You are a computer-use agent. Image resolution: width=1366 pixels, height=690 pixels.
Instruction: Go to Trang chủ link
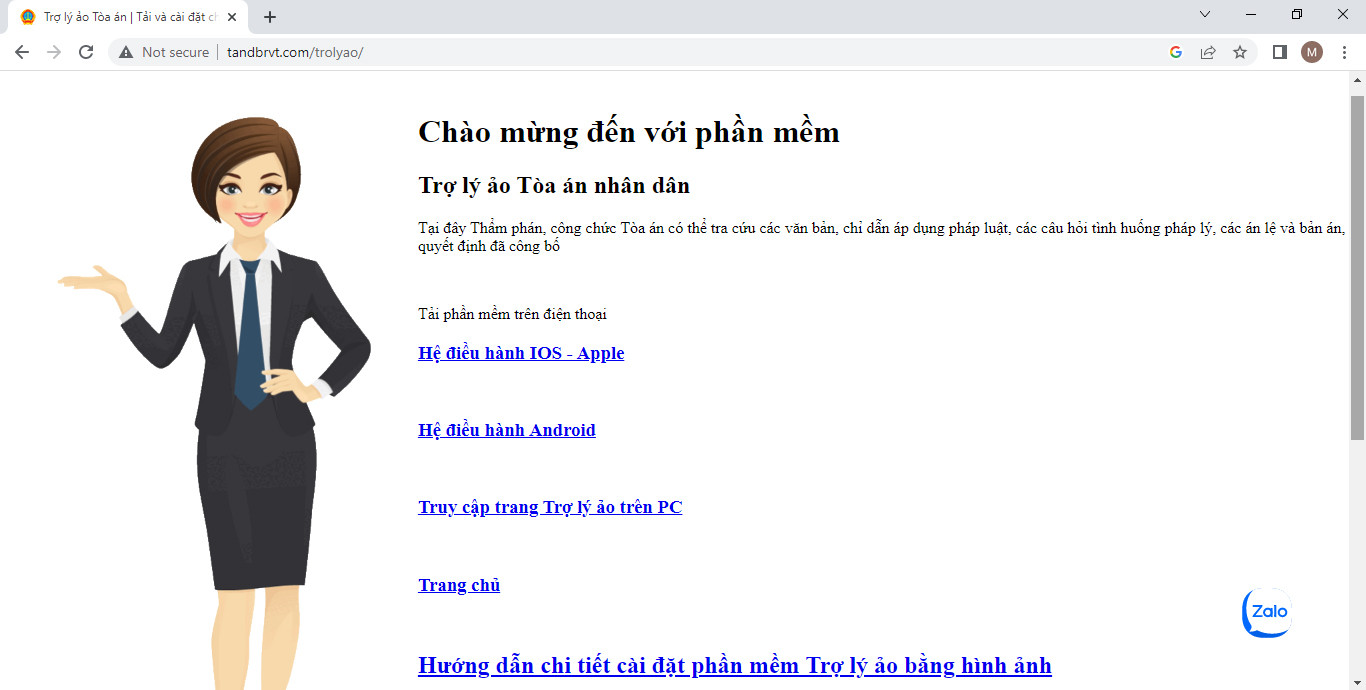tap(459, 585)
